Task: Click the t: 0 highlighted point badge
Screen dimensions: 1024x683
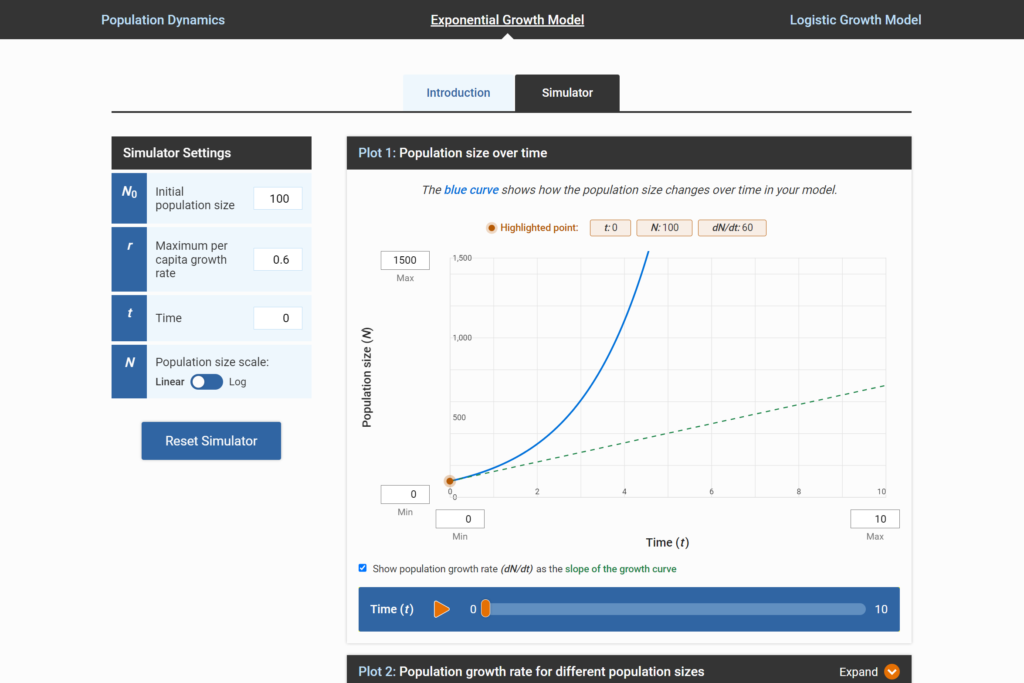Action: point(610,227)
